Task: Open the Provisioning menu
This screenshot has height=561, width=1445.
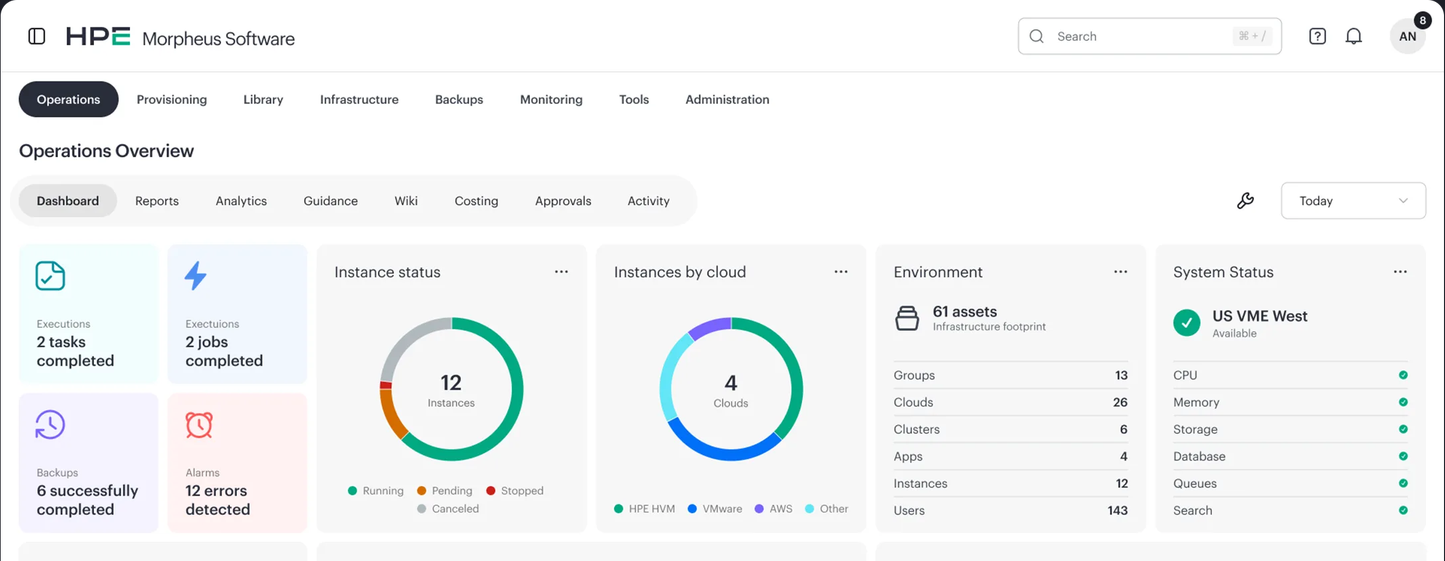Action: (172, 99)
